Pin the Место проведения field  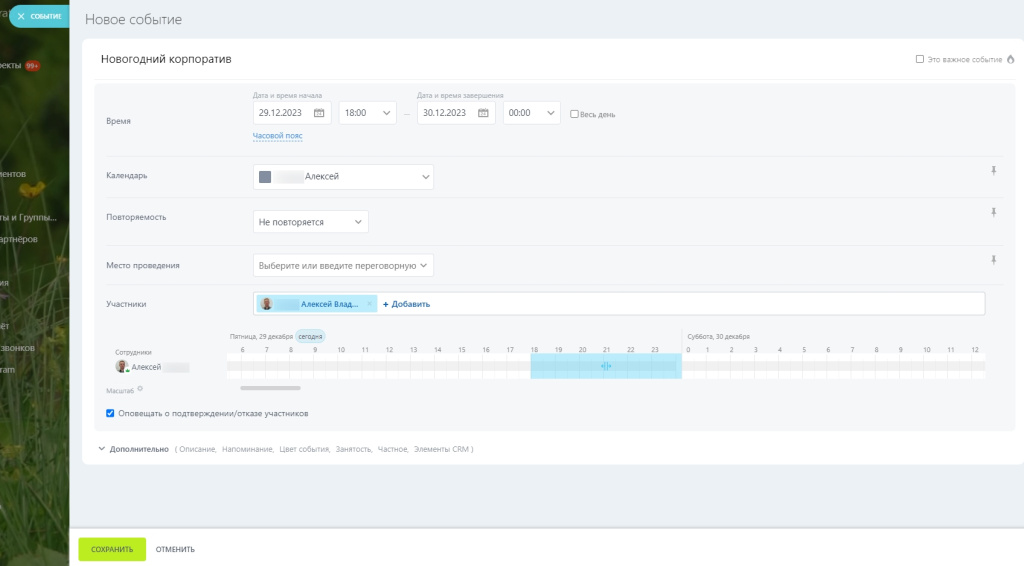[993, 260]
